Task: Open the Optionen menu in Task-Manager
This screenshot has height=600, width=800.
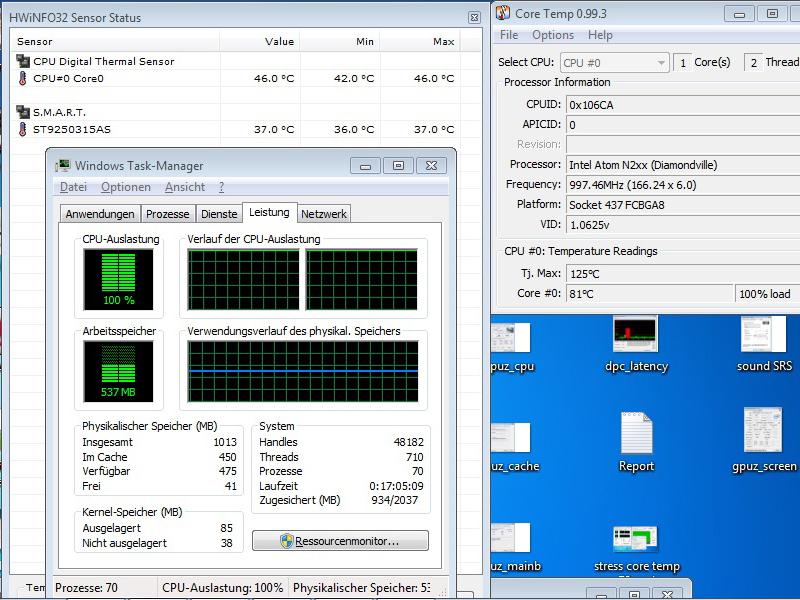Action: coord(126,187)
